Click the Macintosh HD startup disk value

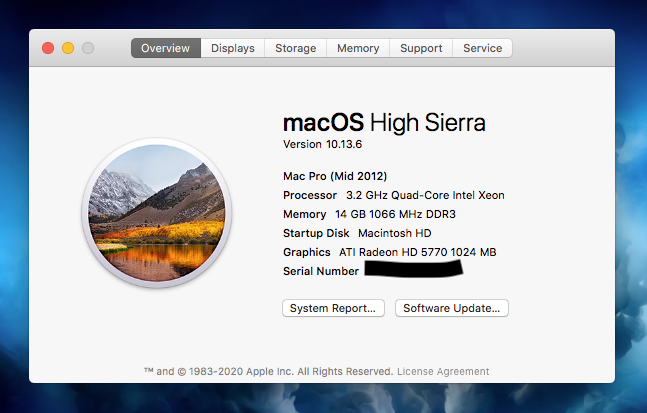coord(394,233)
